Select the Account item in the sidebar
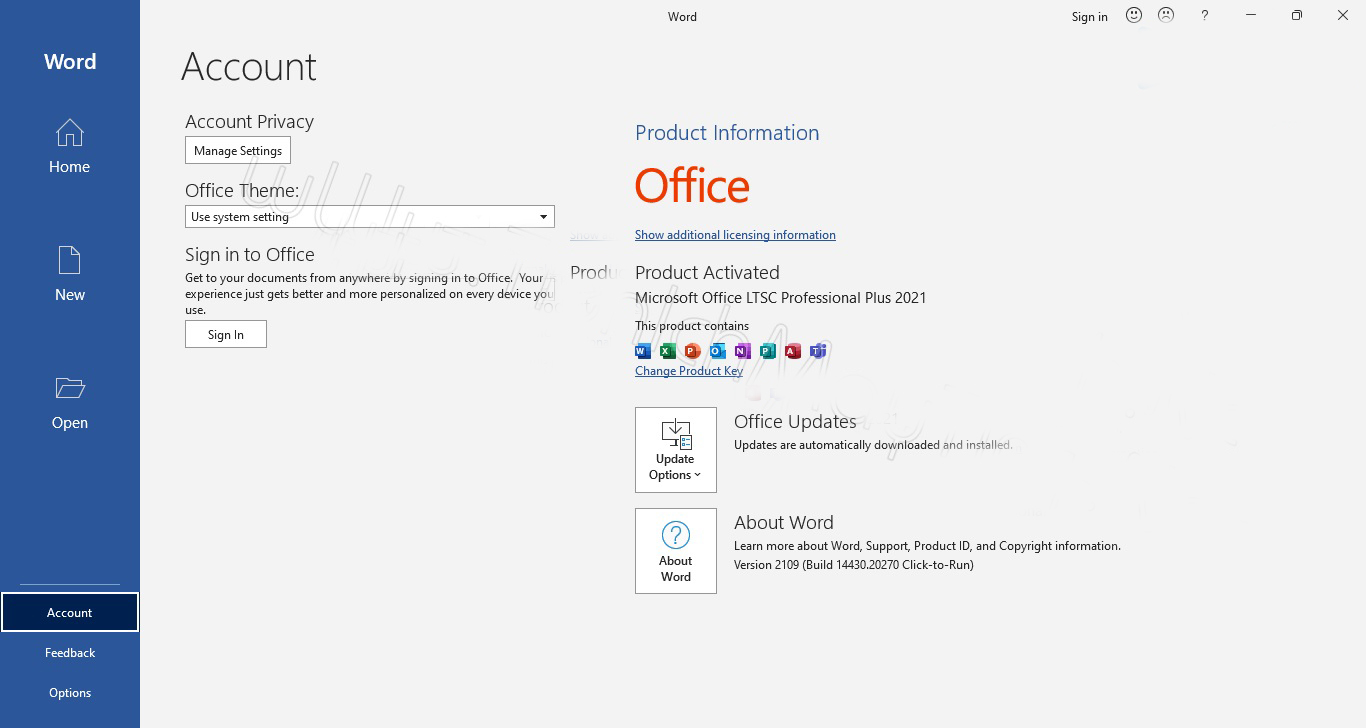 tap(69, 612)
